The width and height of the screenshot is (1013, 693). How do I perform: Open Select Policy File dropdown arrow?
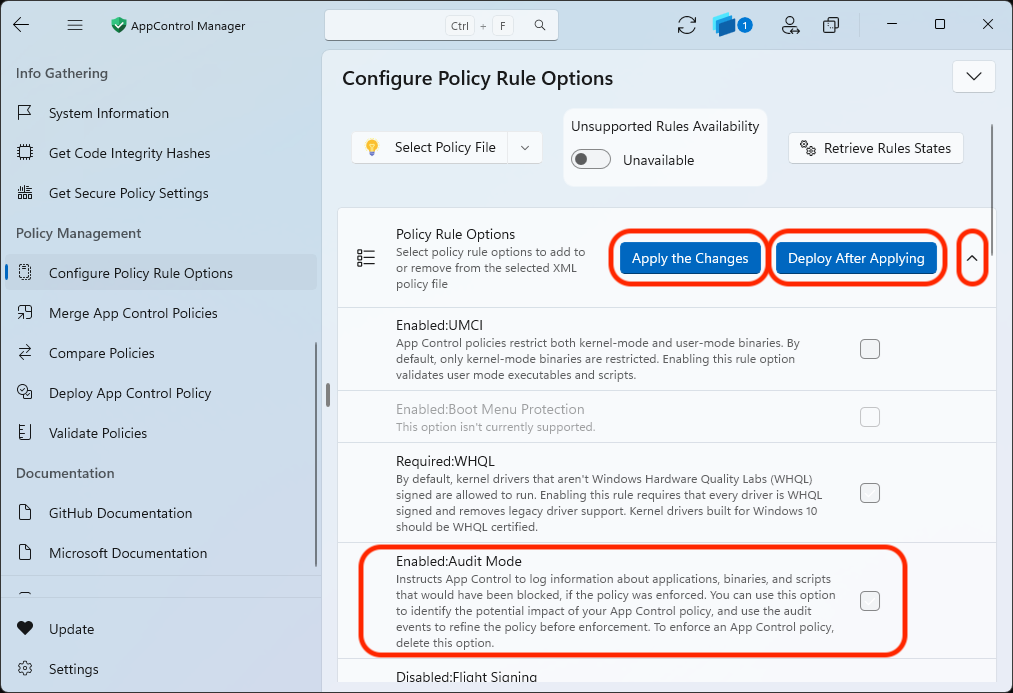(525, 147)
